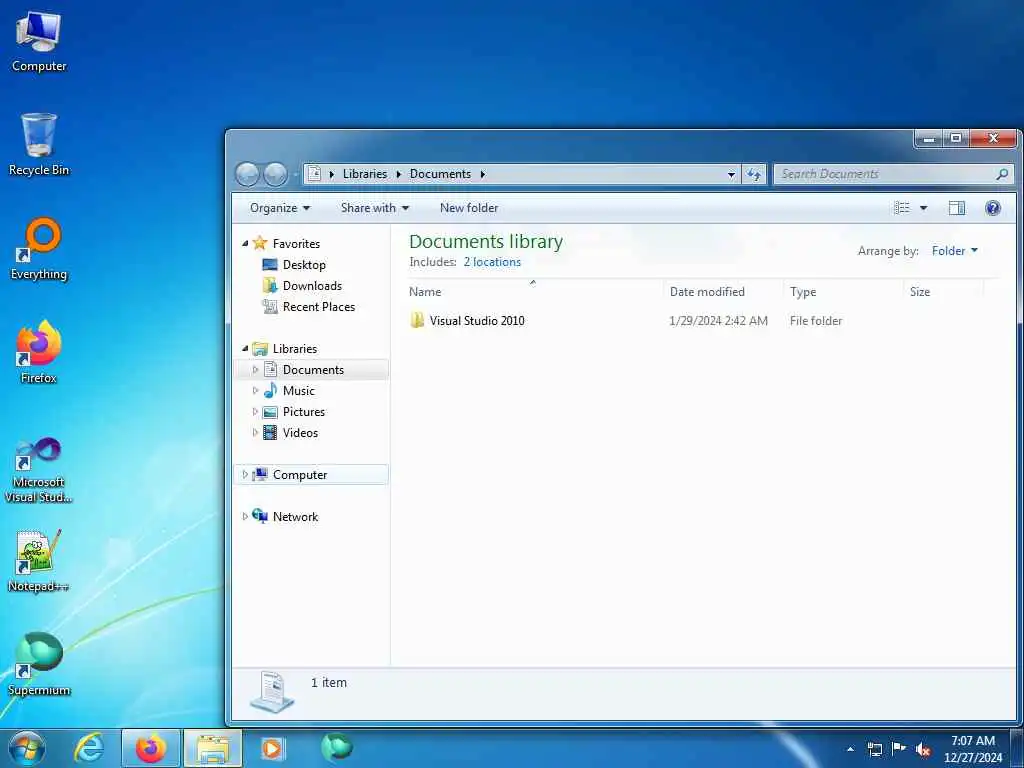Open the Share with dropdown menu

375,208
